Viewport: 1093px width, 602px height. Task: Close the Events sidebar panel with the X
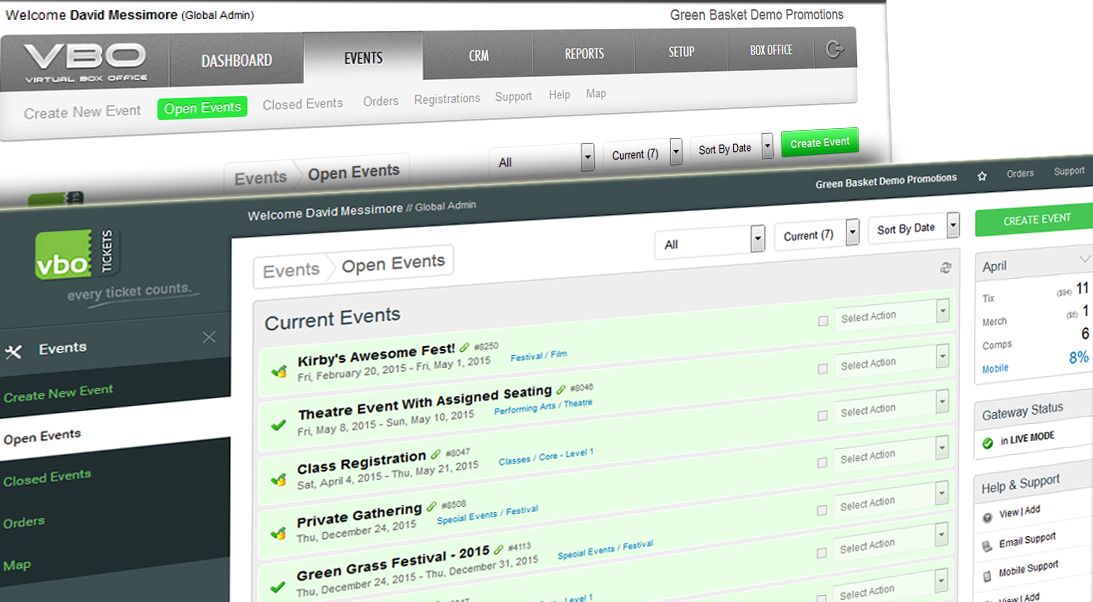tap(208, 337)
